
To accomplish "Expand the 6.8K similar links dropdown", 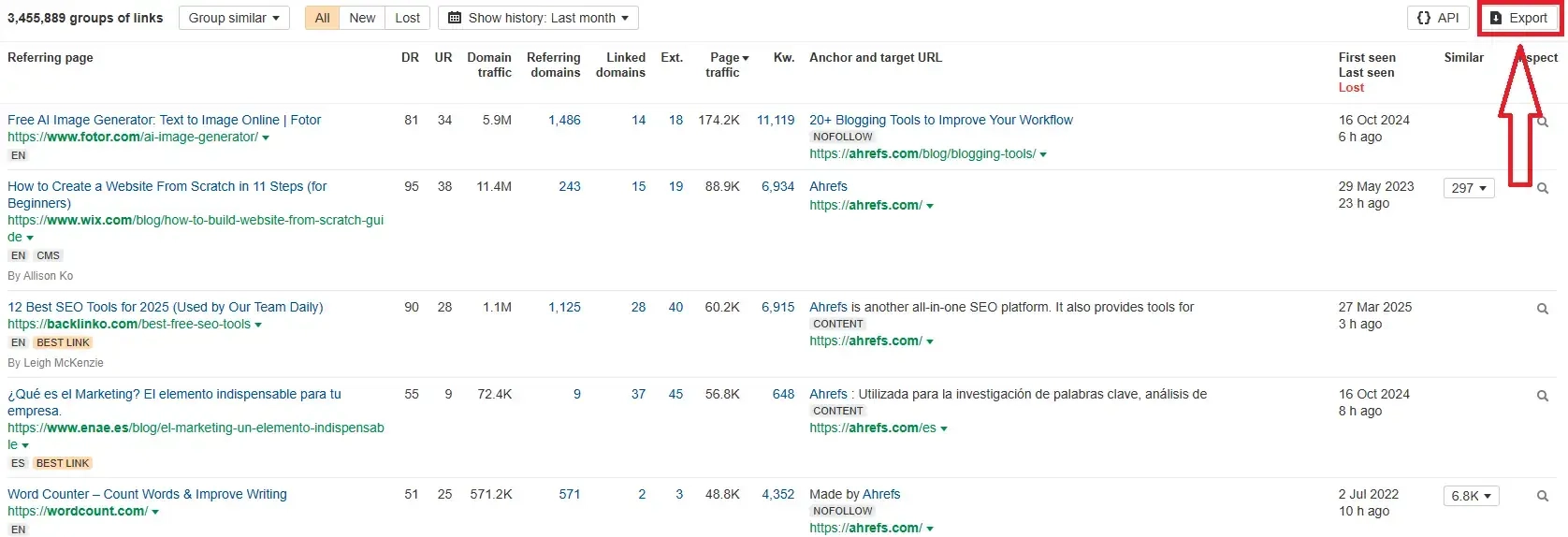I will click(x=1471, y=496).
